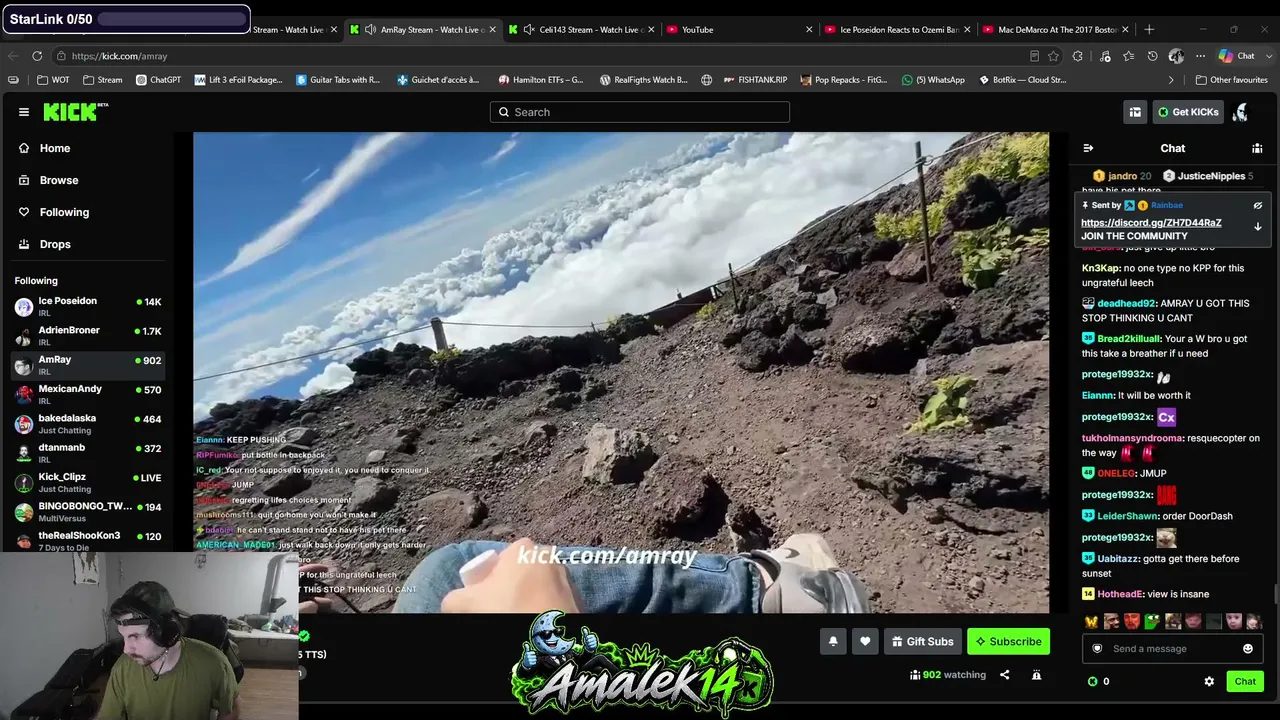Open browser Extensions puzzle icon

point(1078,56)
